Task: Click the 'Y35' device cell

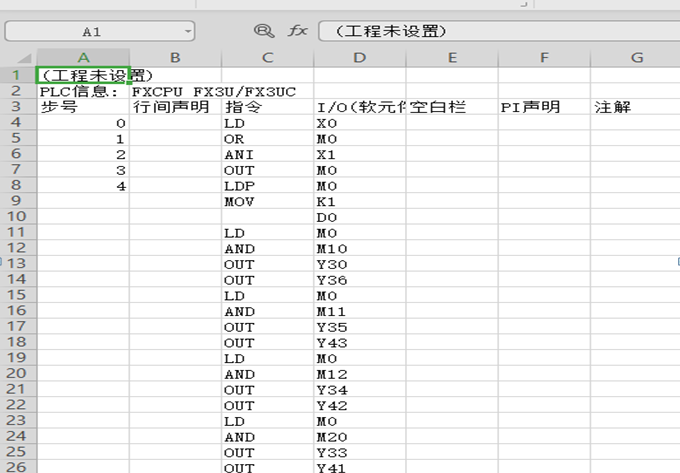Action: pos(360,326)
